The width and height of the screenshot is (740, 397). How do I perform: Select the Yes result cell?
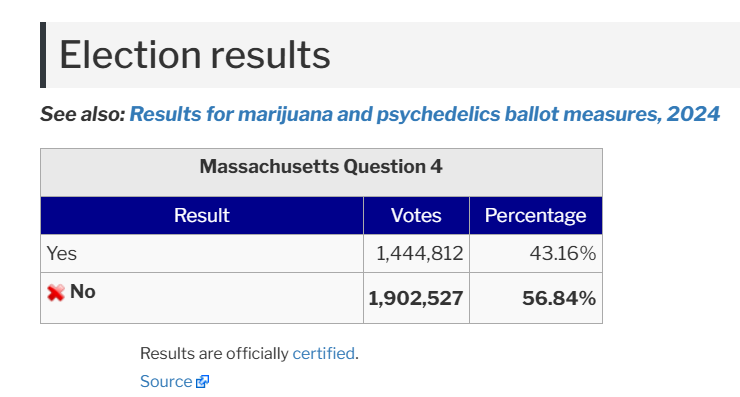pos(202,253)
